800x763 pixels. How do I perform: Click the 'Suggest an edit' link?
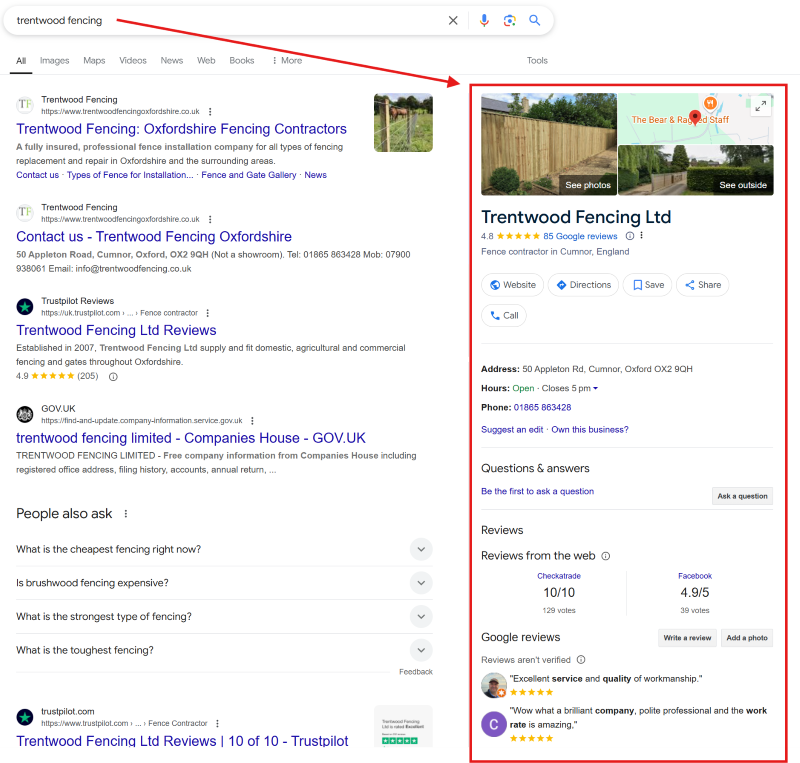click(512, 430)
